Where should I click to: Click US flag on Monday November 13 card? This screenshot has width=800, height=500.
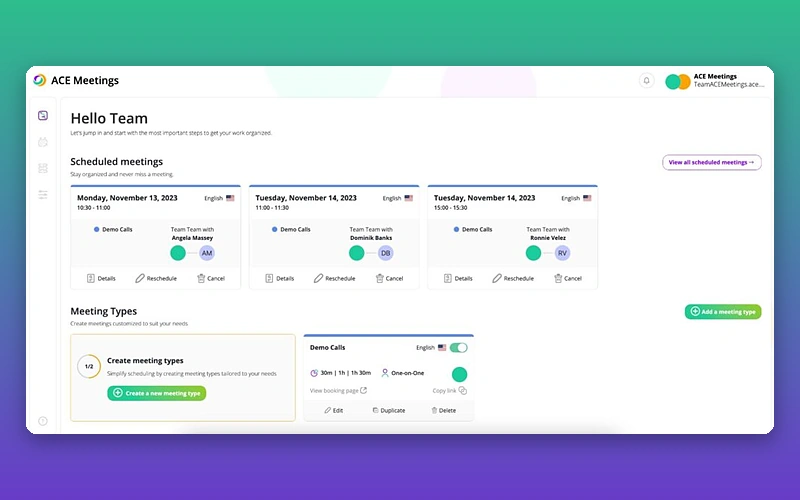point(230,198)
